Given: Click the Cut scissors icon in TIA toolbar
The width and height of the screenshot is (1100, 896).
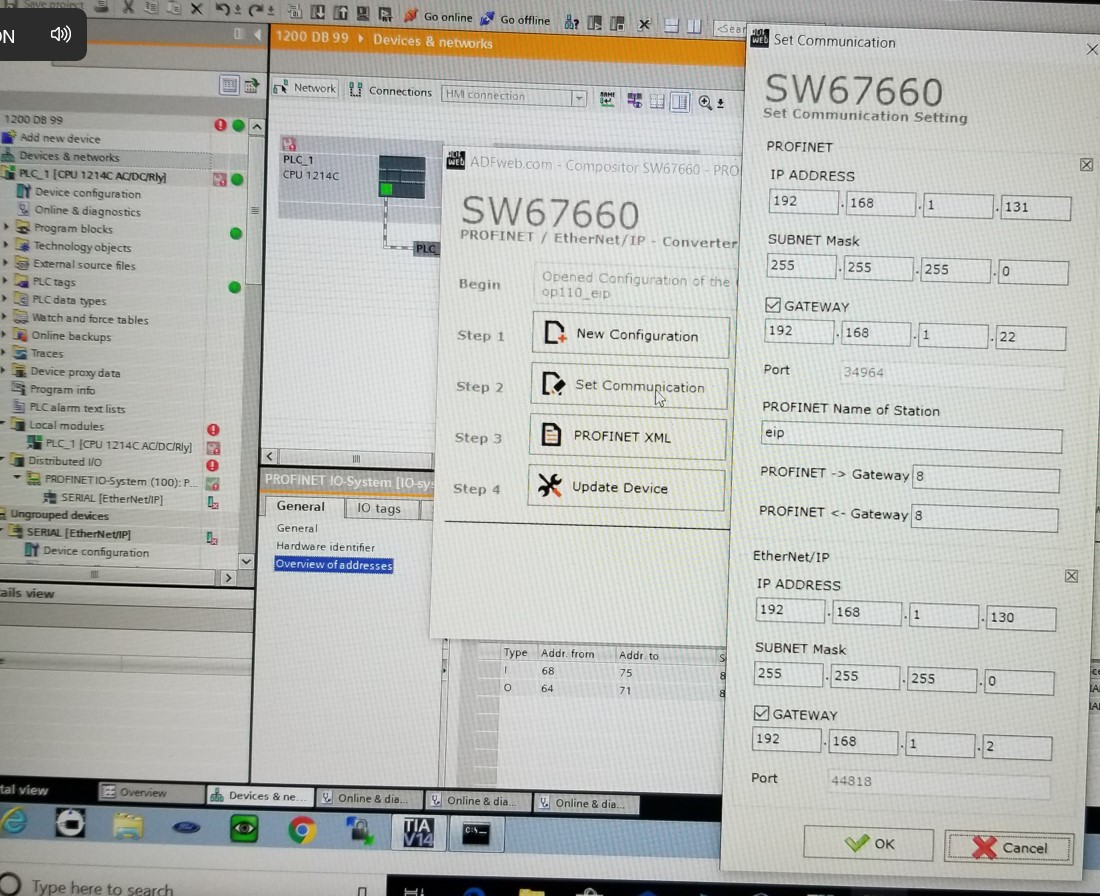Looking at the screenshot, I should (128, 8).
